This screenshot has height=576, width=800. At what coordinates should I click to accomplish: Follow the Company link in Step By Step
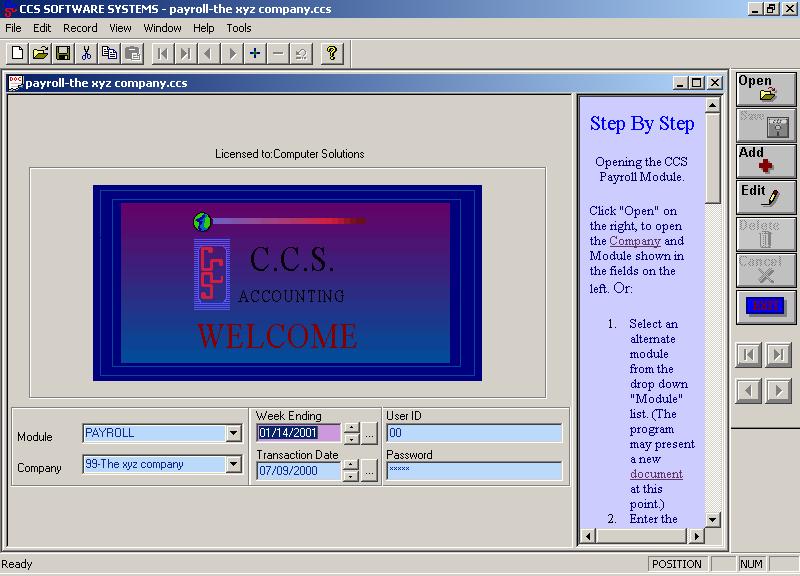(635, 241)
